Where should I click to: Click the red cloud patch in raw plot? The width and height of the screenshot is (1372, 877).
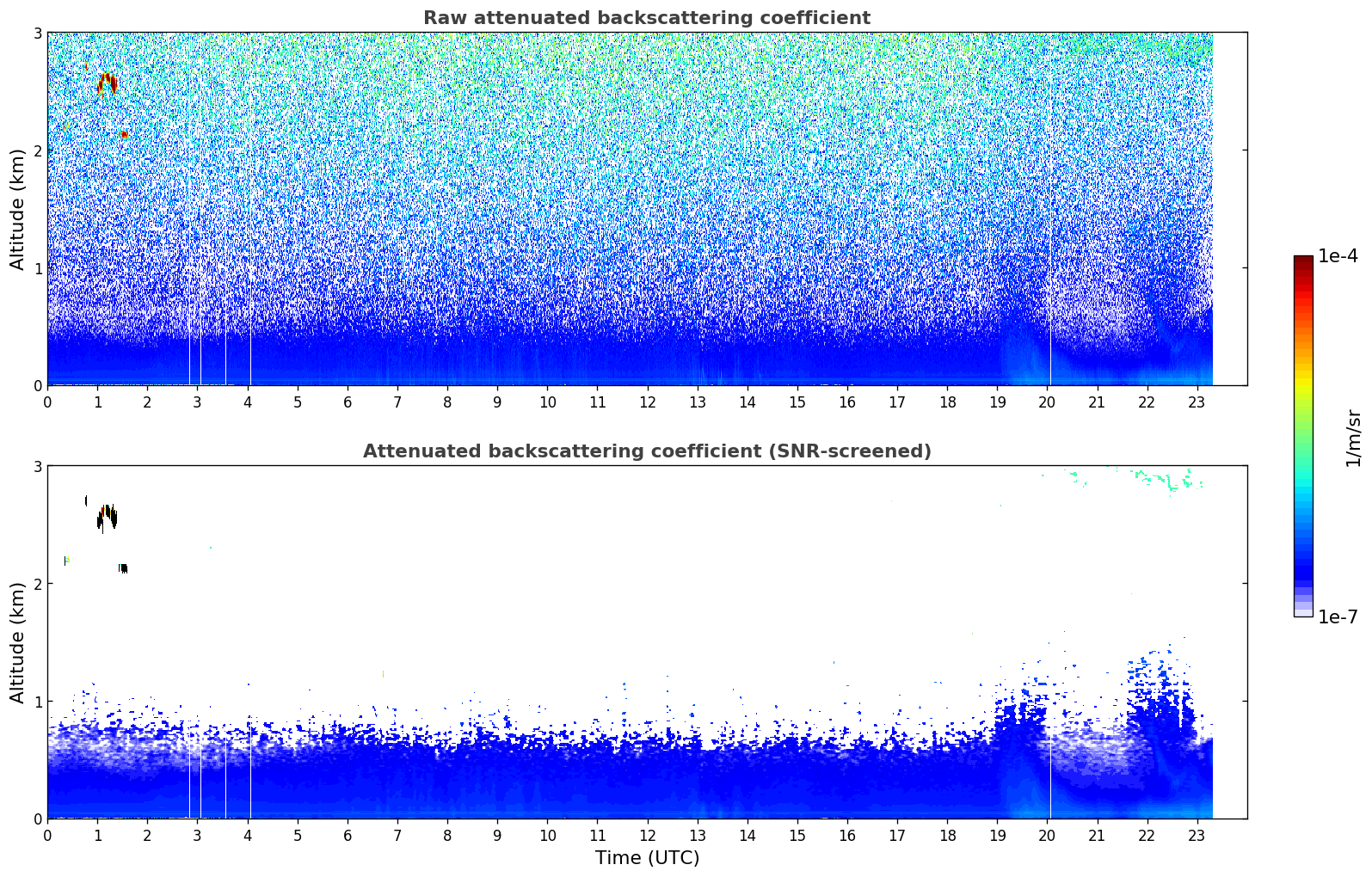tap(107, 83)
